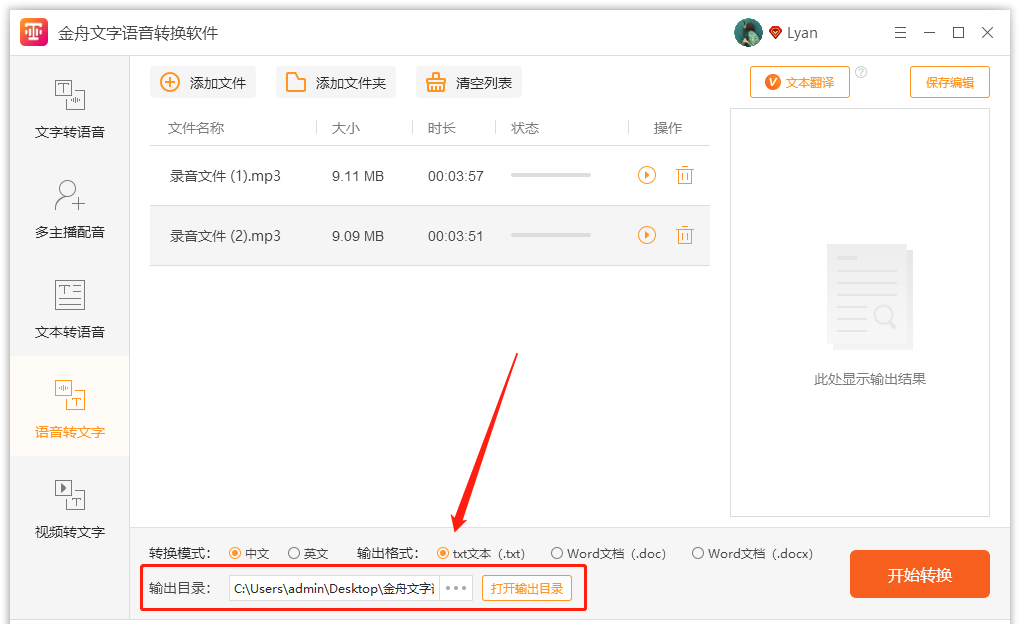Choose txt文本 (.txt) output format
This screenshot has width=1020, height=624.
click(443, 553)
